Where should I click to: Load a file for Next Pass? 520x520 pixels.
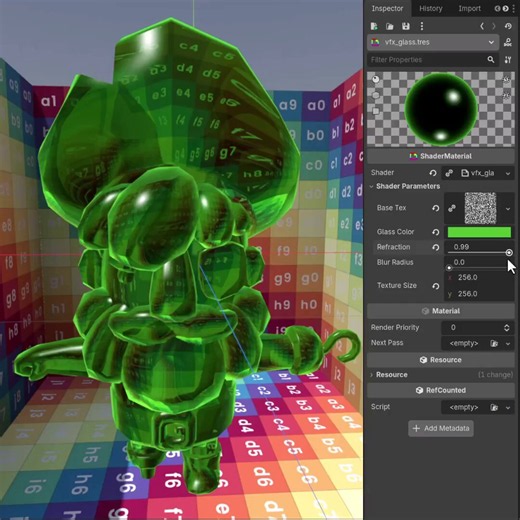pos(494,343)
